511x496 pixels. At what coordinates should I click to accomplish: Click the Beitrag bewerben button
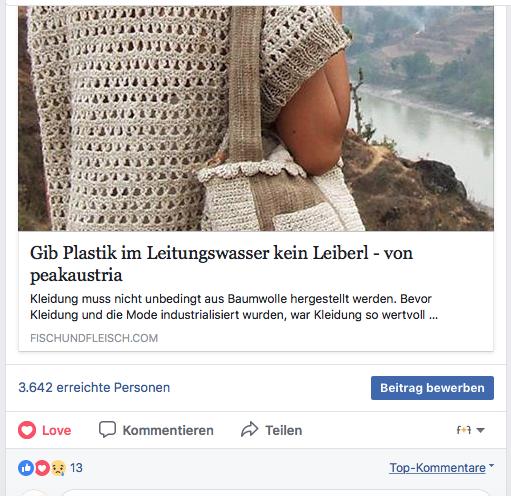pos(432,388)
